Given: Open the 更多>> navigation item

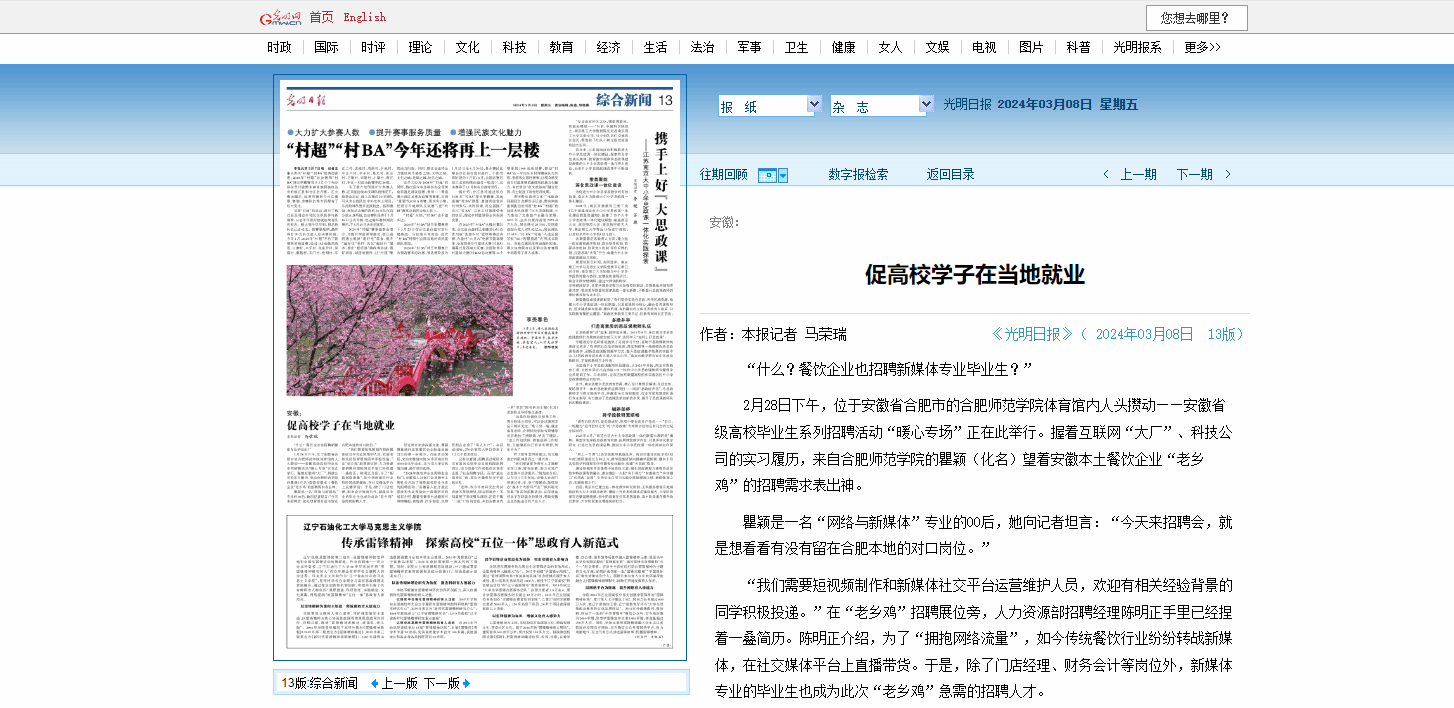Looking at the screenshot, I should [x=1202, y=47].
